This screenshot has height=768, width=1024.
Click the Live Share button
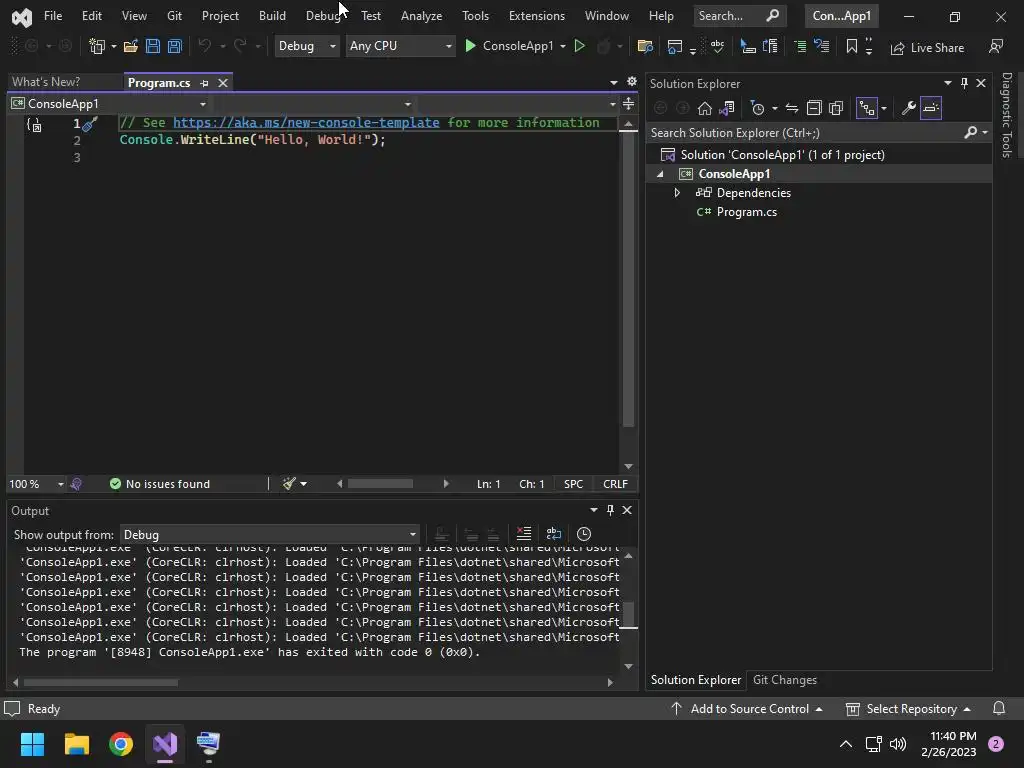click(927, 48)
